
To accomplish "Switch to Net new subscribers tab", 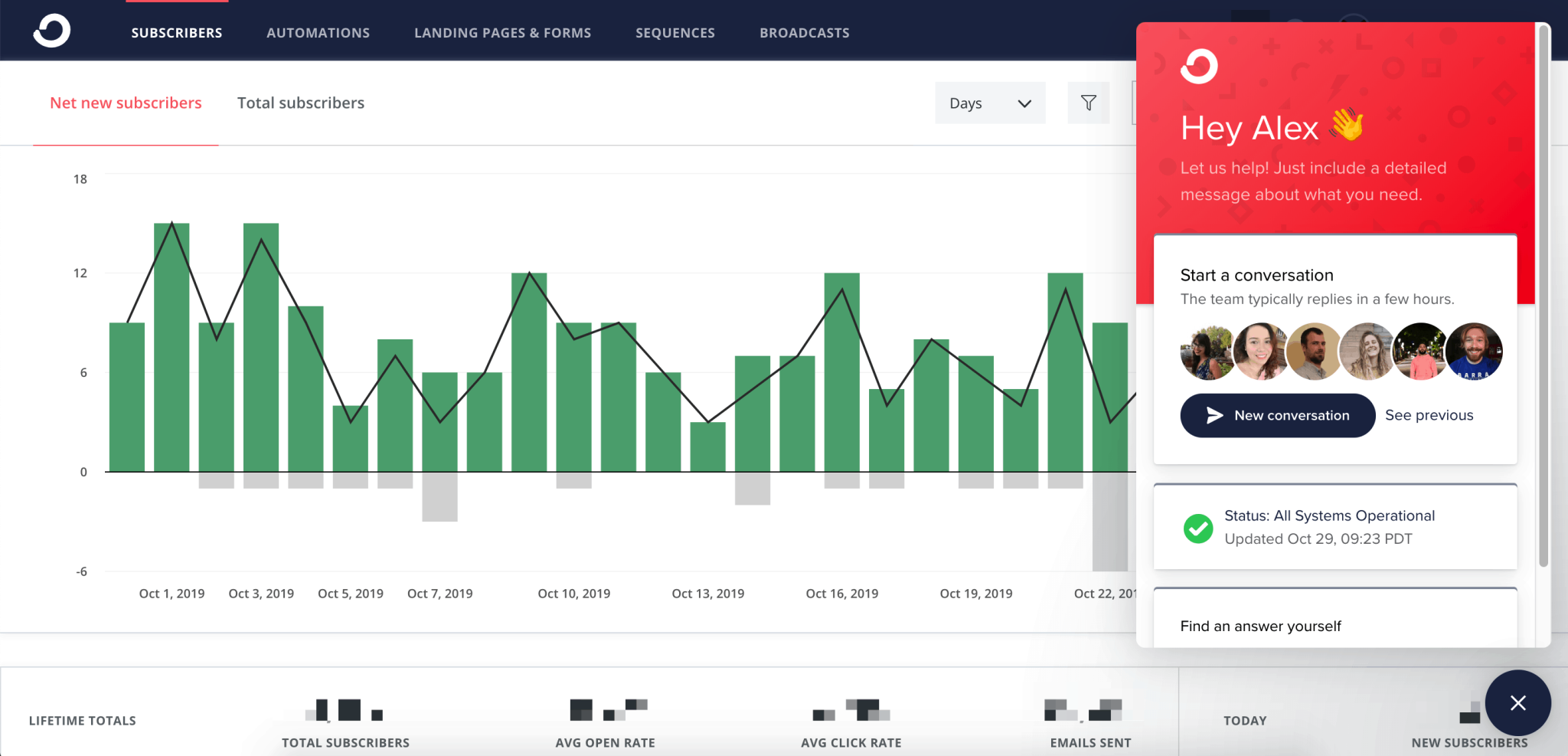I will (x=126, y=103).
